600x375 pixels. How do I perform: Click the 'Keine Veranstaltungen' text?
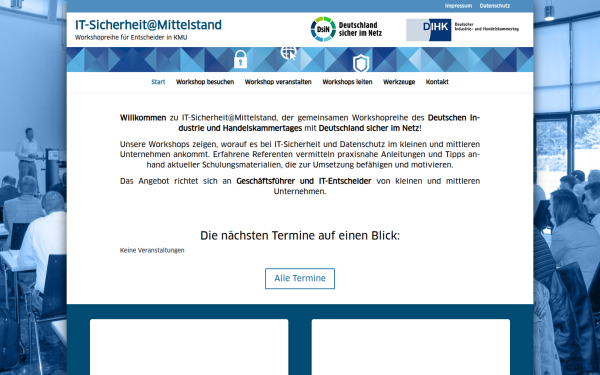[x=152, y=250]
